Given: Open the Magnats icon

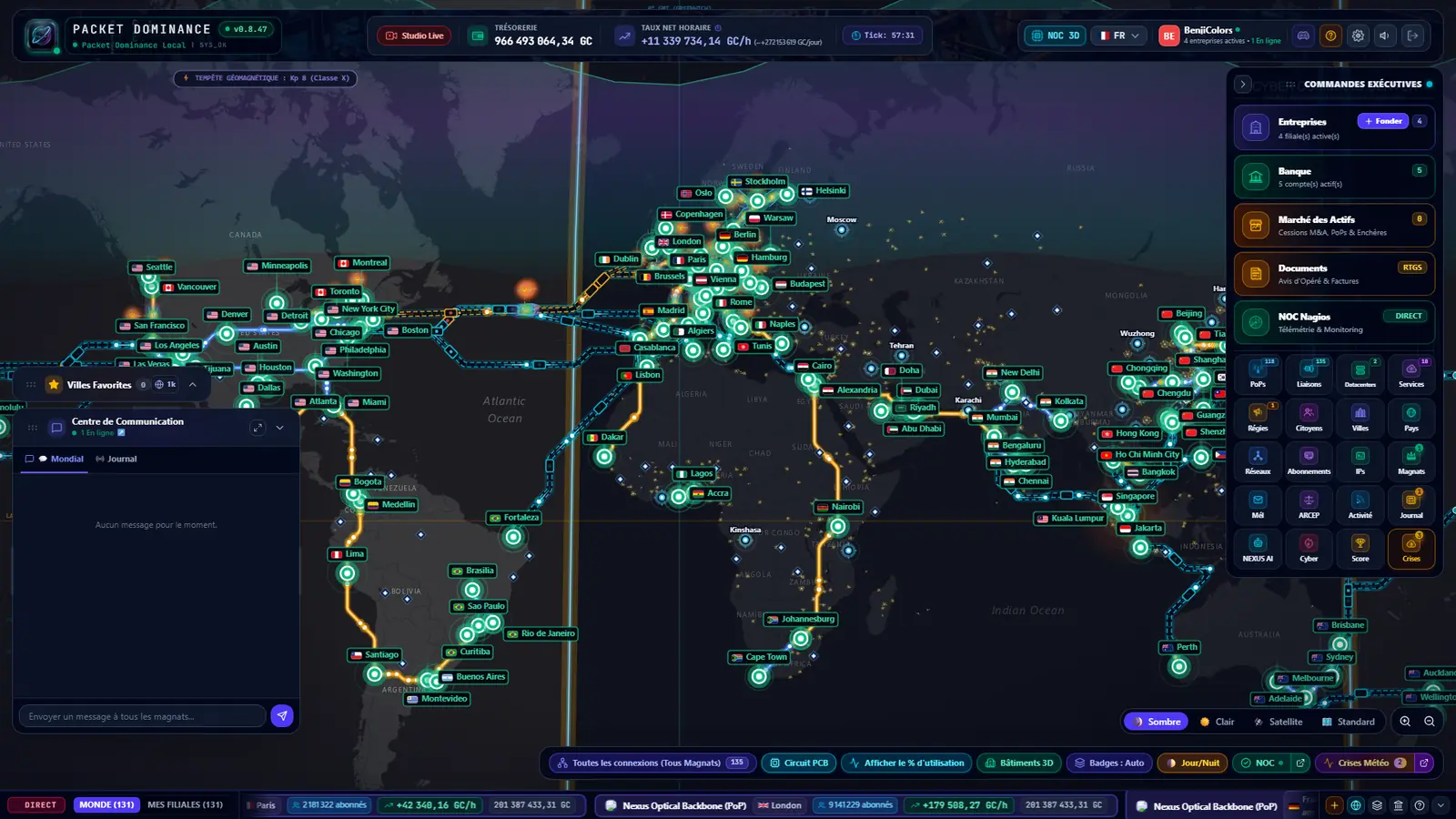Looking at the screenshot, I should click(1411, 461).
